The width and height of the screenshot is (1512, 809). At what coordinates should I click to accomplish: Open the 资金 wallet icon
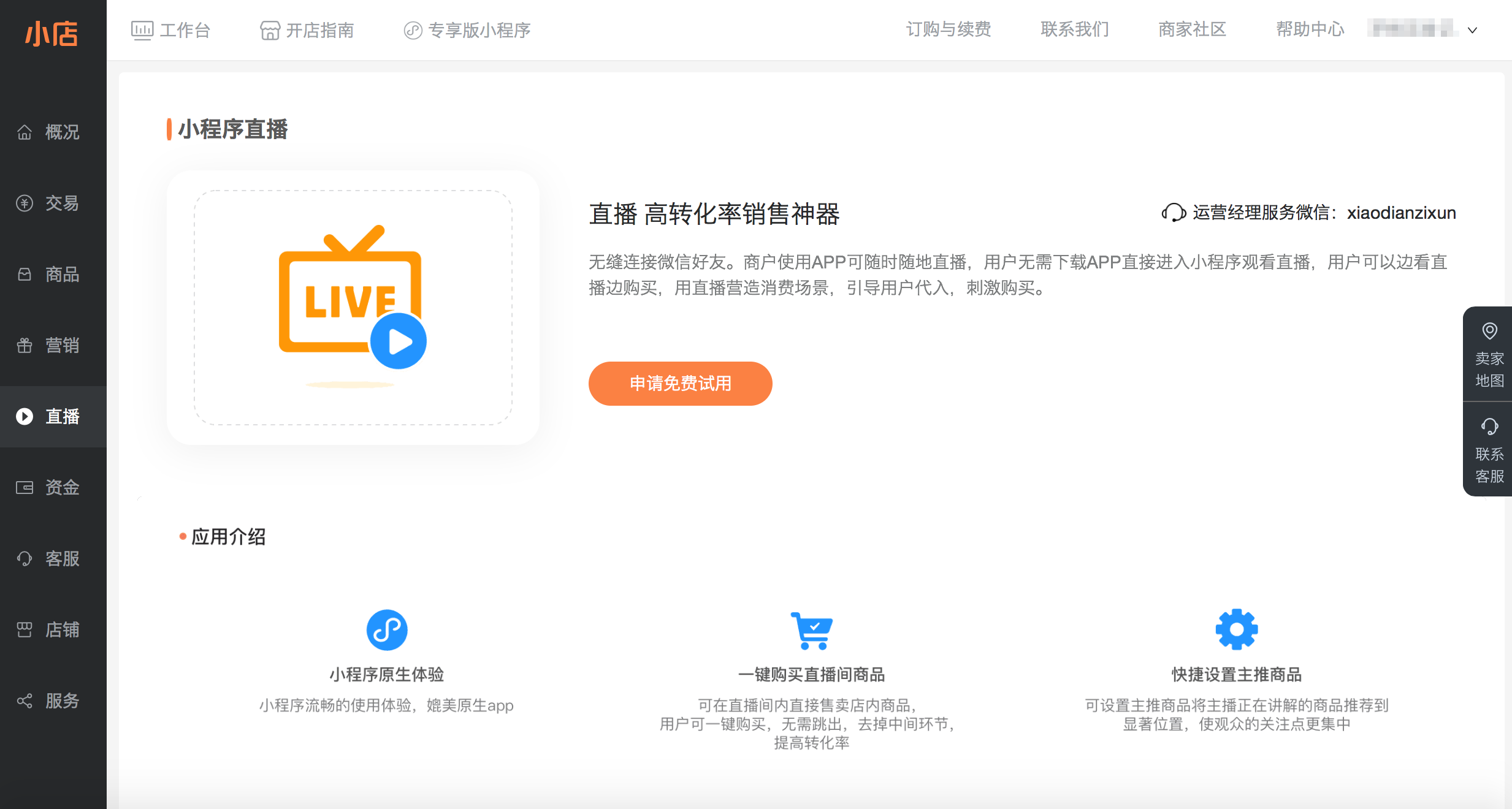25,488
